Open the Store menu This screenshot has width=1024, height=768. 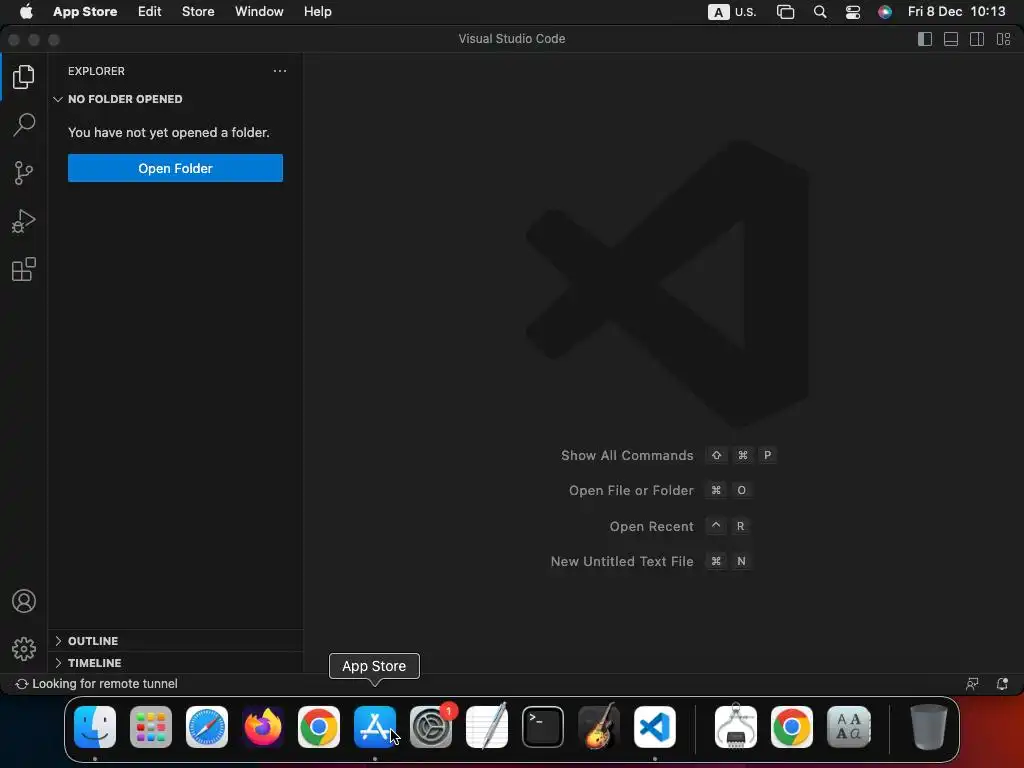tap(198, 12)
